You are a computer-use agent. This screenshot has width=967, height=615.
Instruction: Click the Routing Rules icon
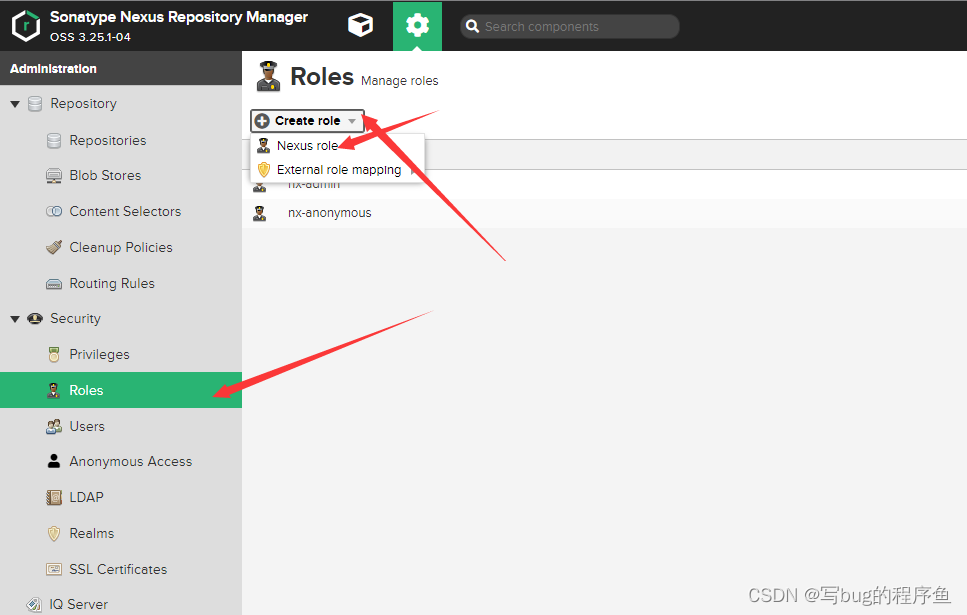[54, 284]
